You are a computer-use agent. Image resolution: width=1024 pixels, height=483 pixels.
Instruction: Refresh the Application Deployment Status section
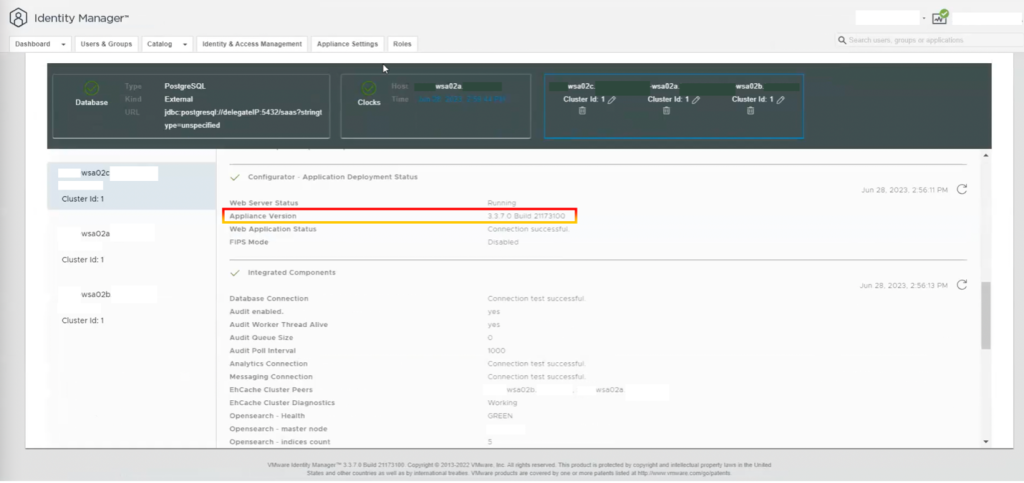pos(961,189)
